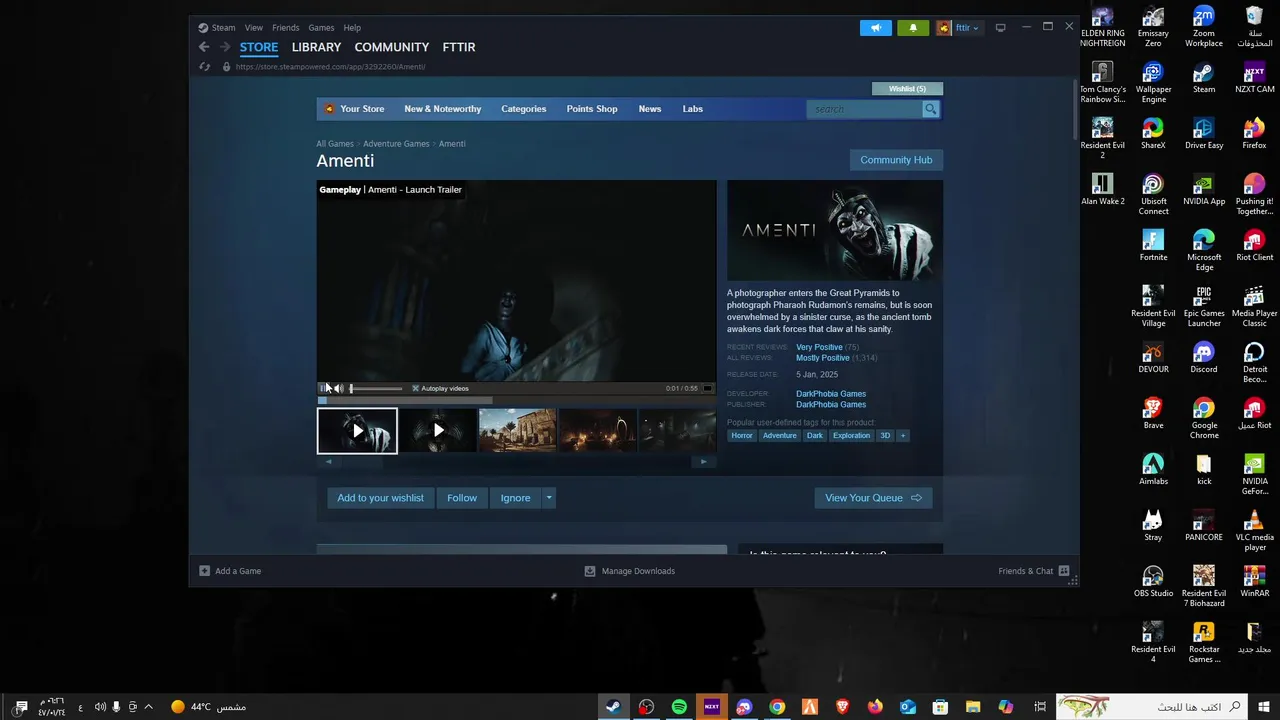Open OBS Studio desktop shortcut
1280x720 pixels.
[1153, 582]
